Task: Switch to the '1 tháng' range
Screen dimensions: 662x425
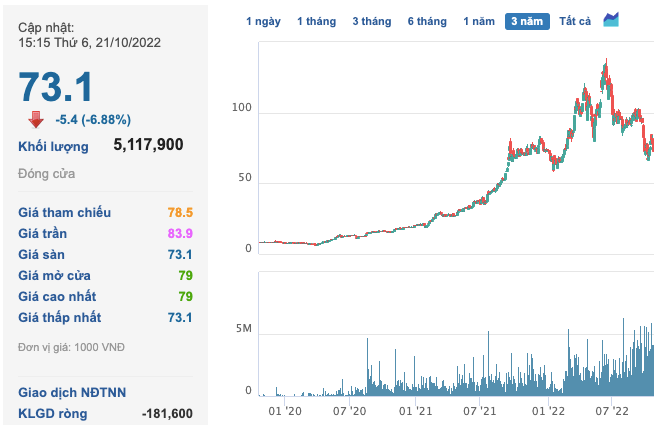Action: (x=315, y=21)
